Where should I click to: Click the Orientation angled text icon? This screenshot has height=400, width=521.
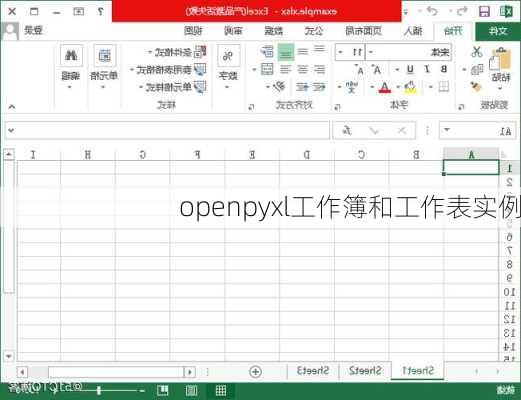pyautogui.click(x=279, y=87)
